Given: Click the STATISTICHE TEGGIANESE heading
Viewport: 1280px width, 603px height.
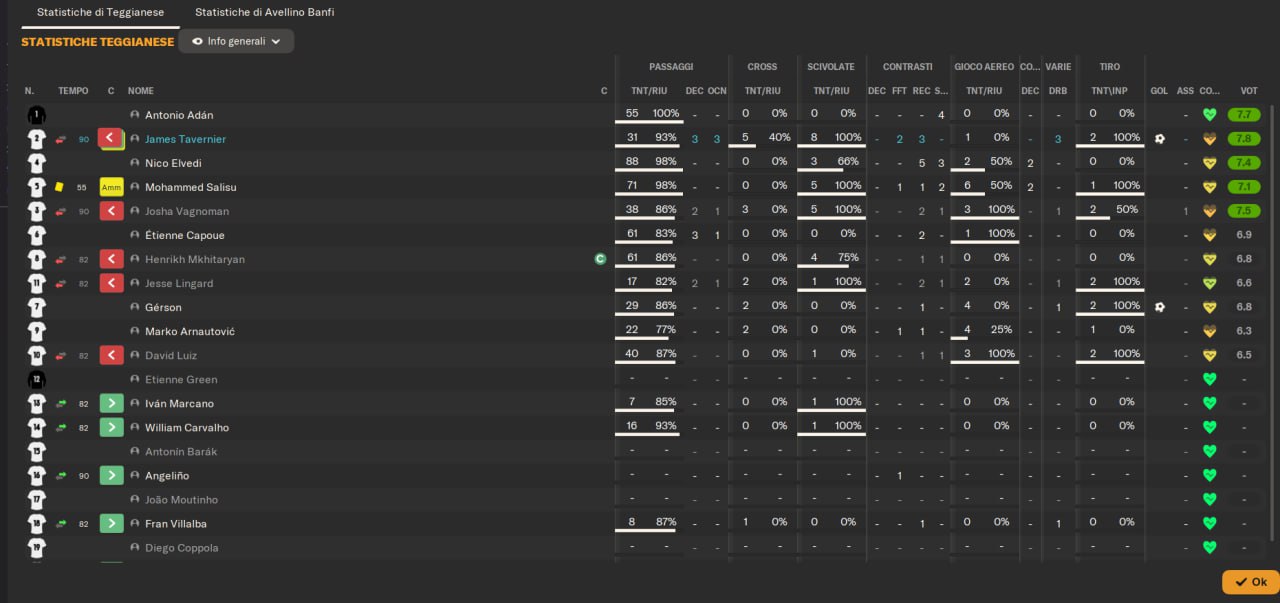Looking at the screenshot, I should pos(97,42).
